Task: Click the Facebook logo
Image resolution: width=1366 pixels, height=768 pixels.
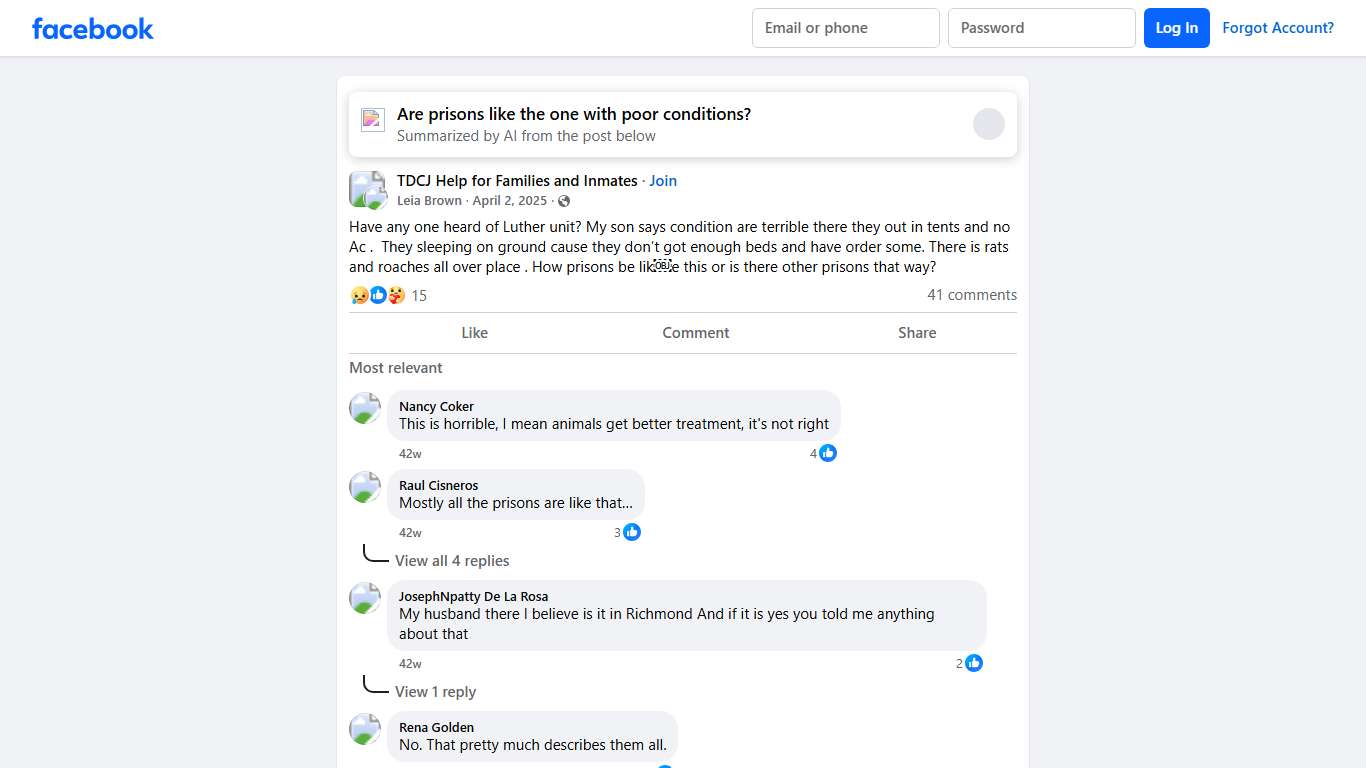Action: [x=93, y=28]
